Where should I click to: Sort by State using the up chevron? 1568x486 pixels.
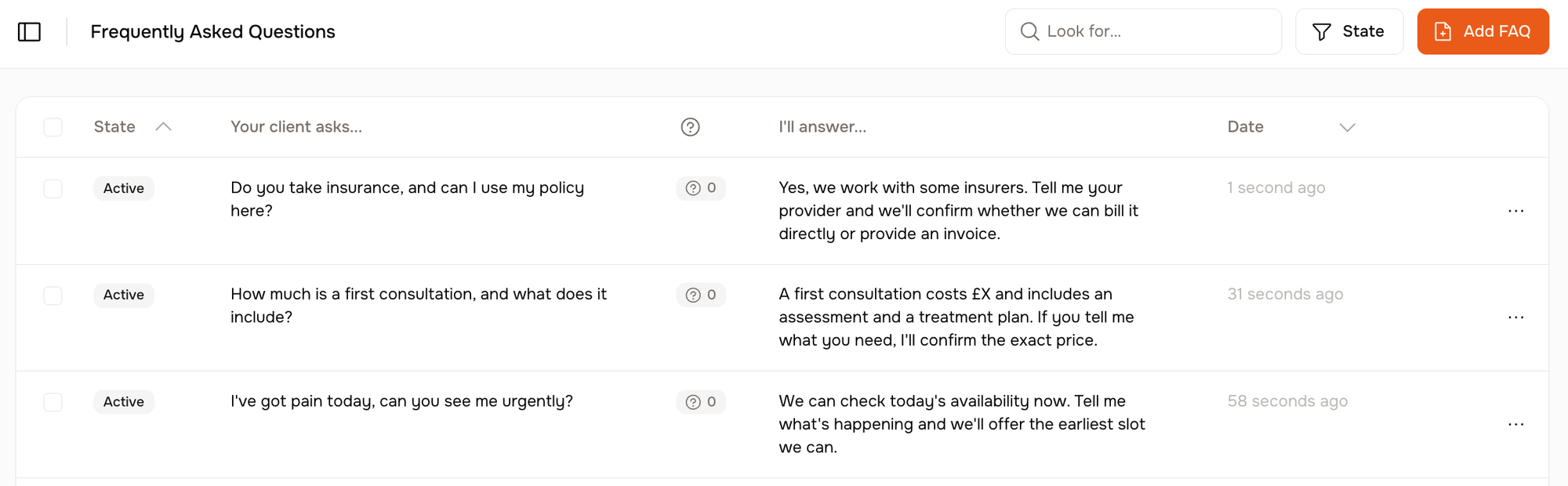coord(163,127)
